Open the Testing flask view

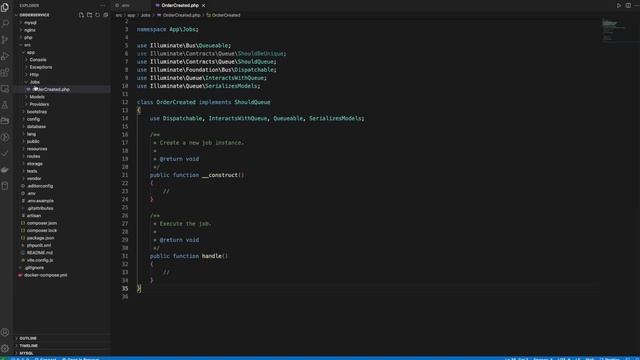pyautogui.click(x=5, y=105)
